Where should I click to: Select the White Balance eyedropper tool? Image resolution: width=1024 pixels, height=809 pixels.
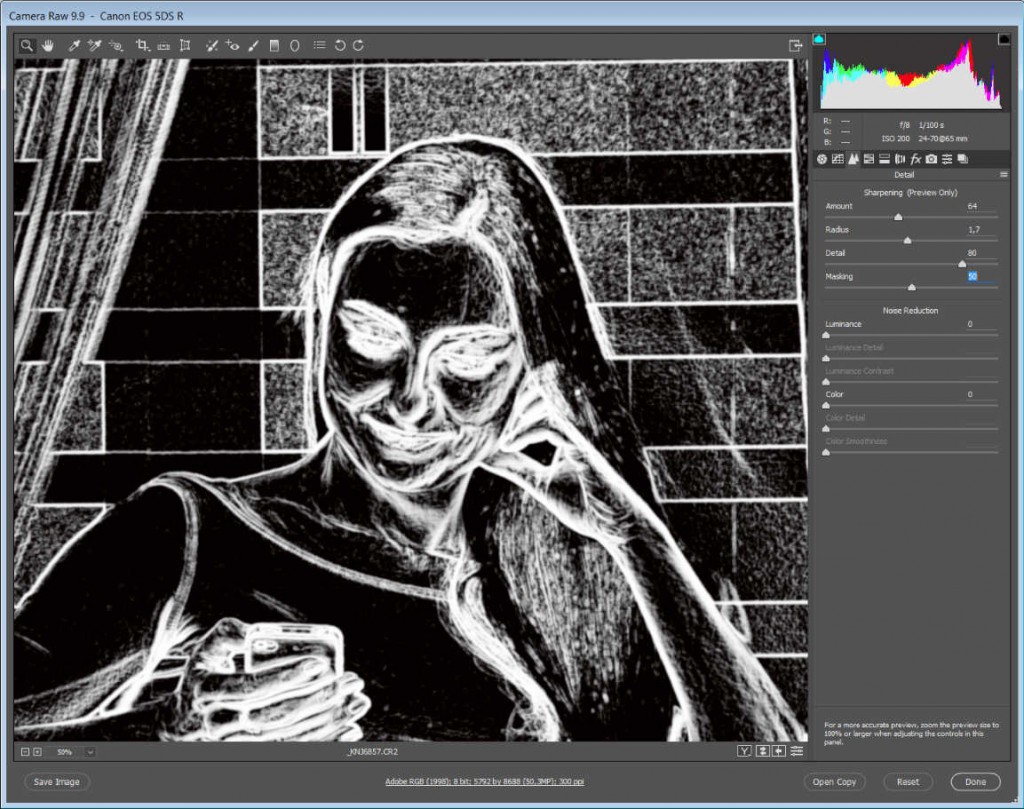[74, 45]
